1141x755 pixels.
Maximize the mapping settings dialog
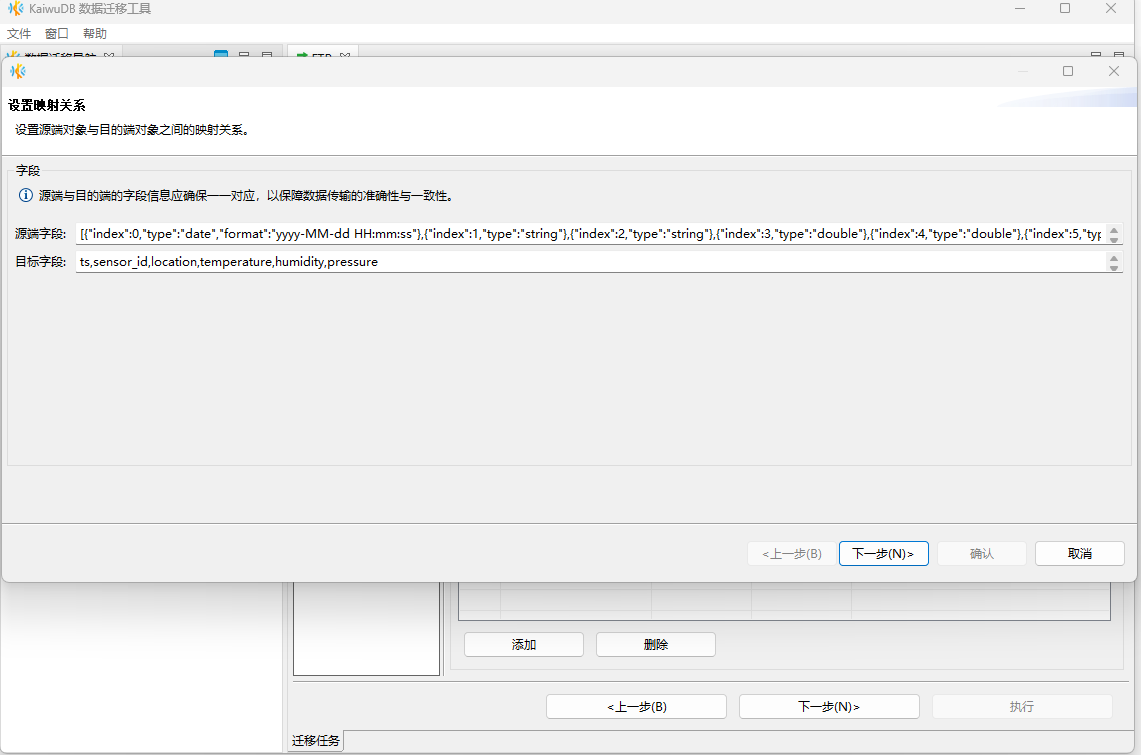(1068, 71)
